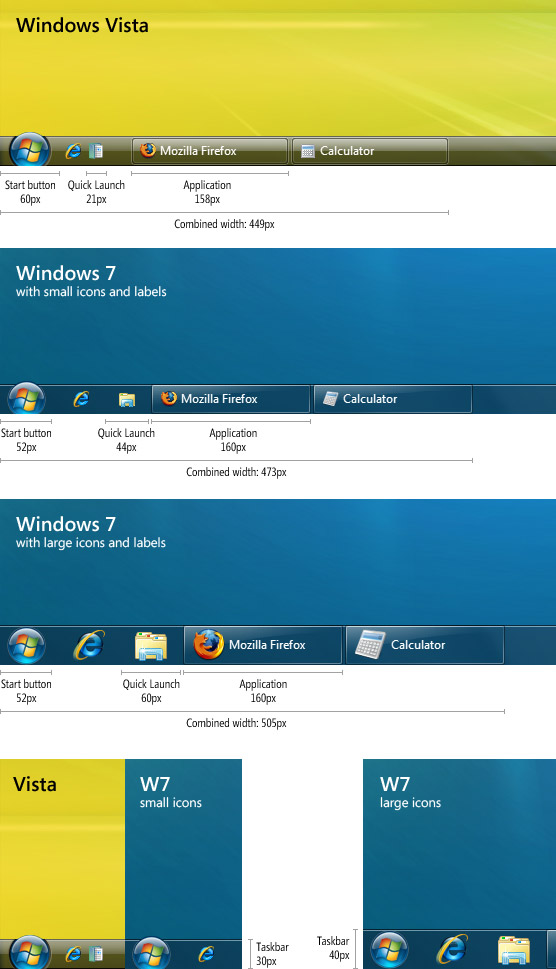Screen dimensions: 556x969
Task: Click the Start orb in Windows 7 small icons taskbar
Action: click(26, 399)
